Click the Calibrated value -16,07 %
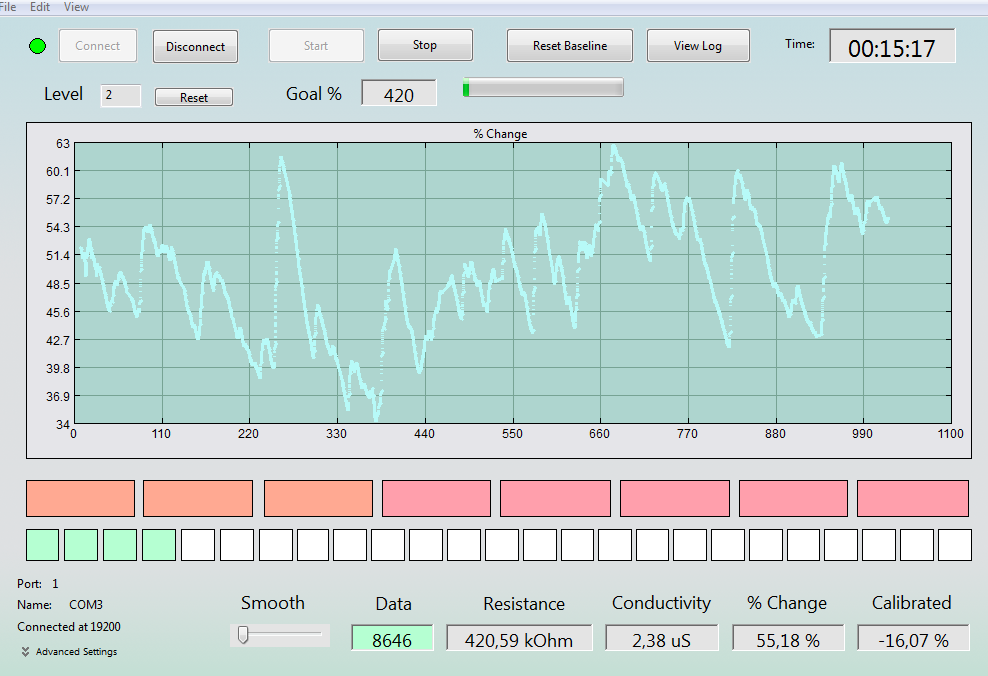Image resolution: width=988 pixels, height=676 pixels. [x=913, y=639]
